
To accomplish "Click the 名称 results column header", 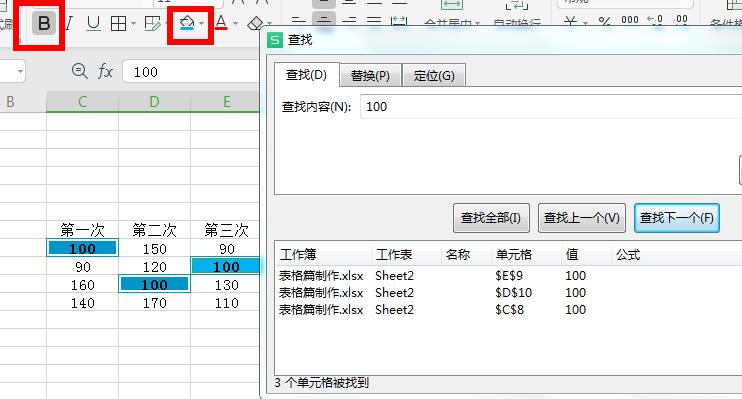I will [466, 255].
